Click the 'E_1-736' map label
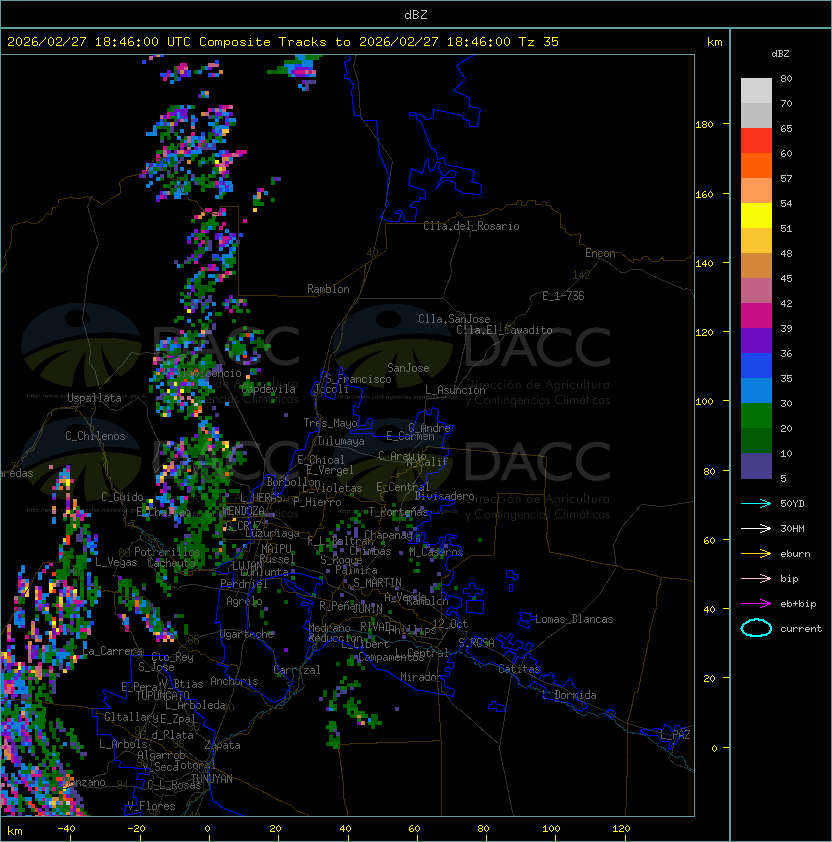 [563, 296]
